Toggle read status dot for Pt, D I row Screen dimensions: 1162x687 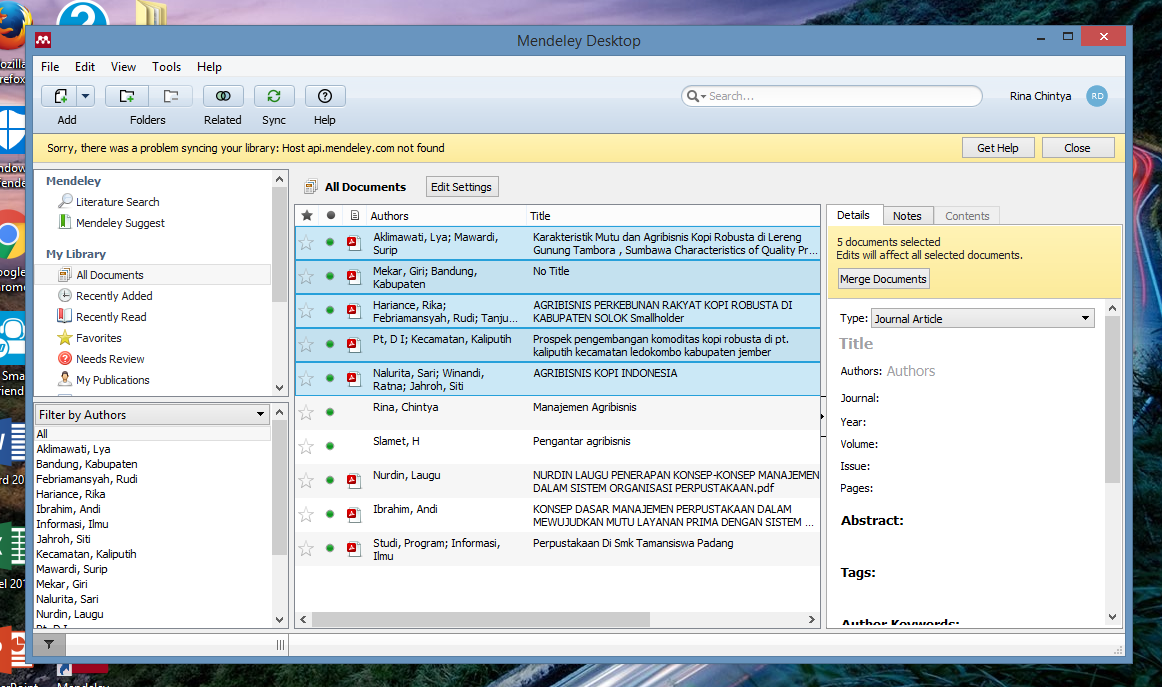pos(330,344)
